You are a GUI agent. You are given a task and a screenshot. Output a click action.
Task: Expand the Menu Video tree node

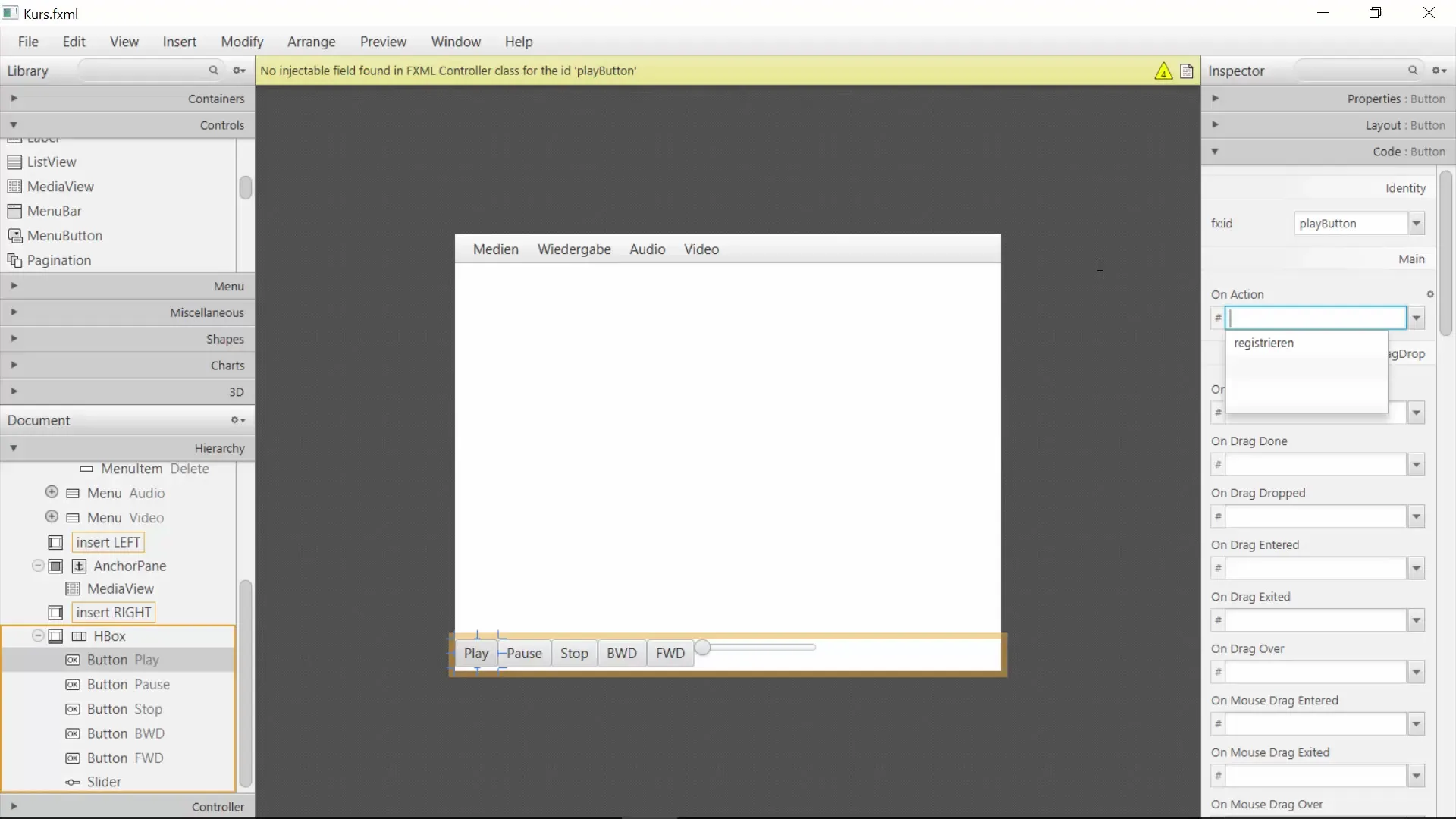point(52,517)
